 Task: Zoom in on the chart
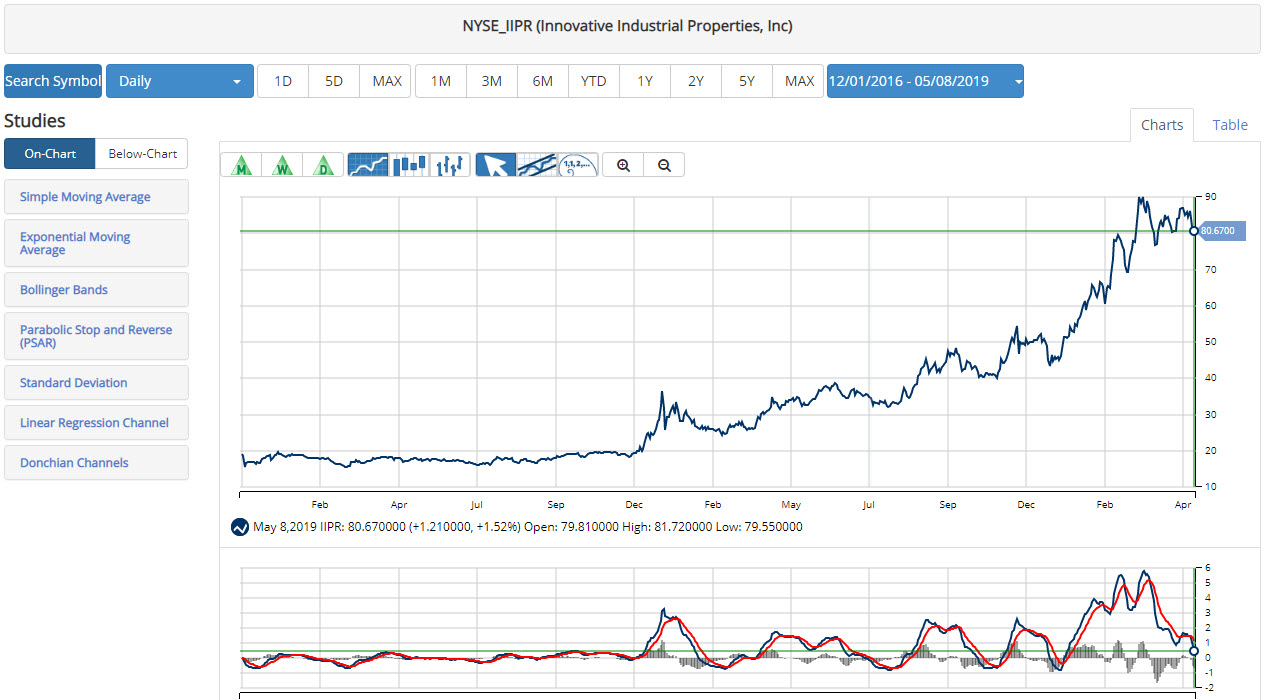[x=624, y=165]
